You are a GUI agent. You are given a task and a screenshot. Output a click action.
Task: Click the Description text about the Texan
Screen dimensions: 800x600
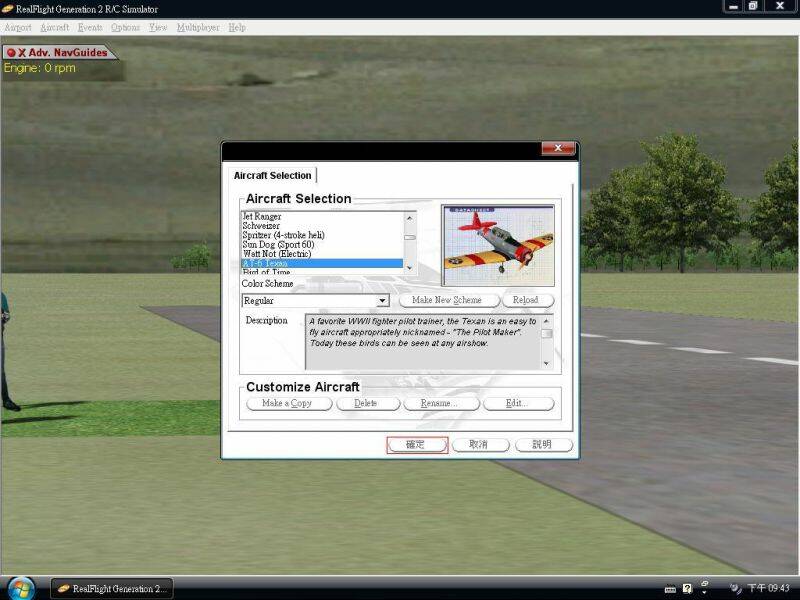tap(423, 332)
